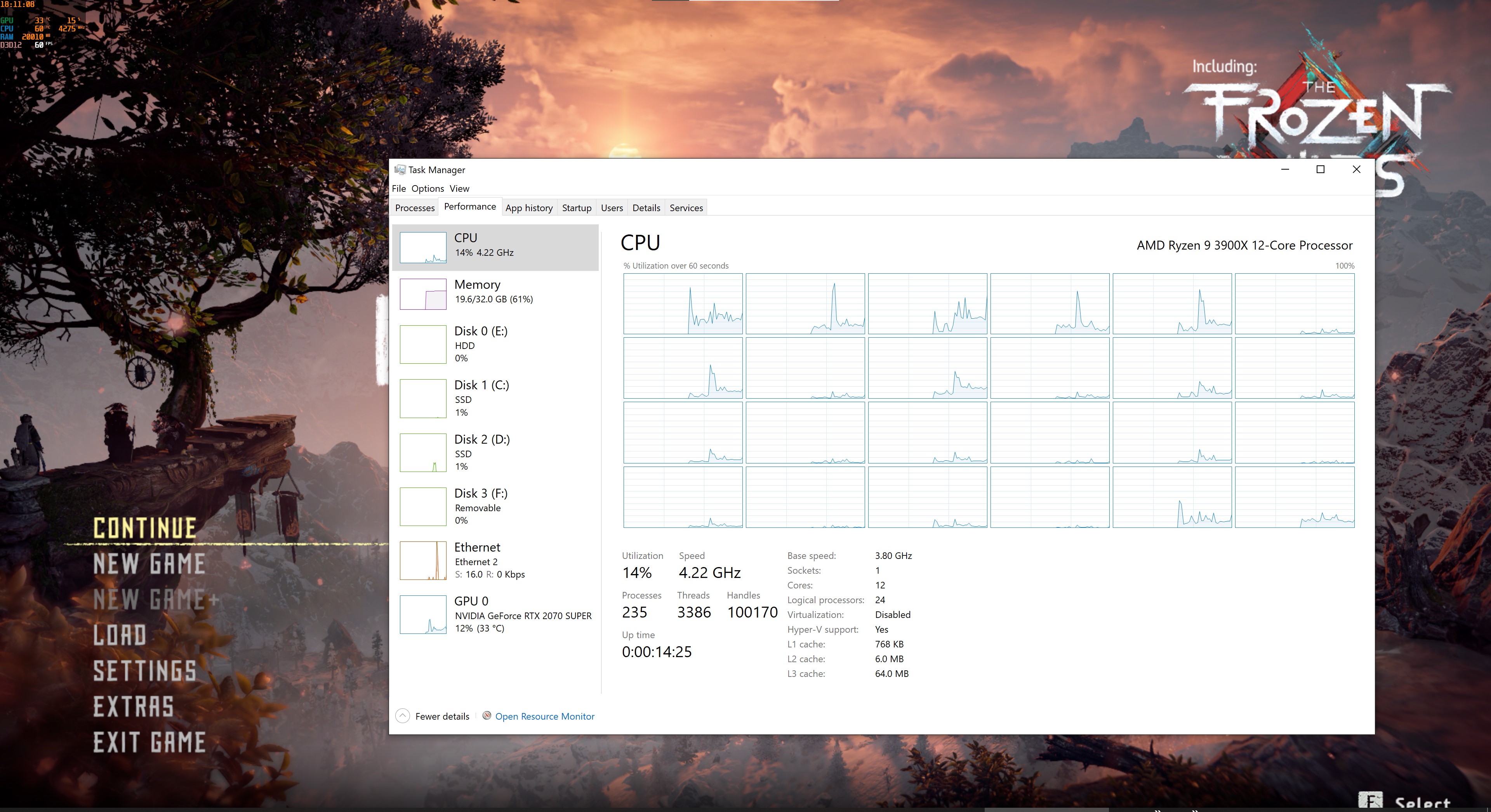Open Disk 1 (C:) SSD performance
The height and width of the screenshot is (812, 1491).
click(x=495, y=398)
